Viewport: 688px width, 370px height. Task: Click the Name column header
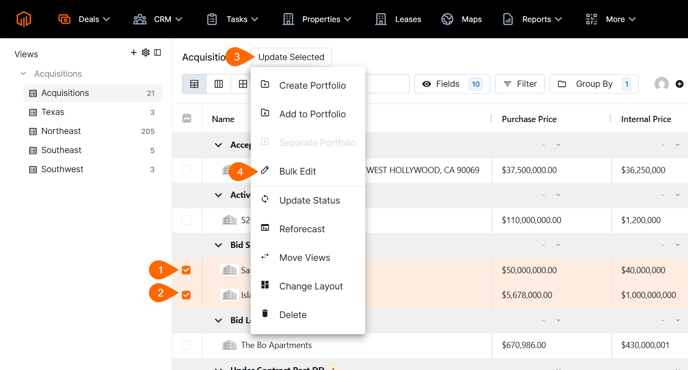pos(223,119)
